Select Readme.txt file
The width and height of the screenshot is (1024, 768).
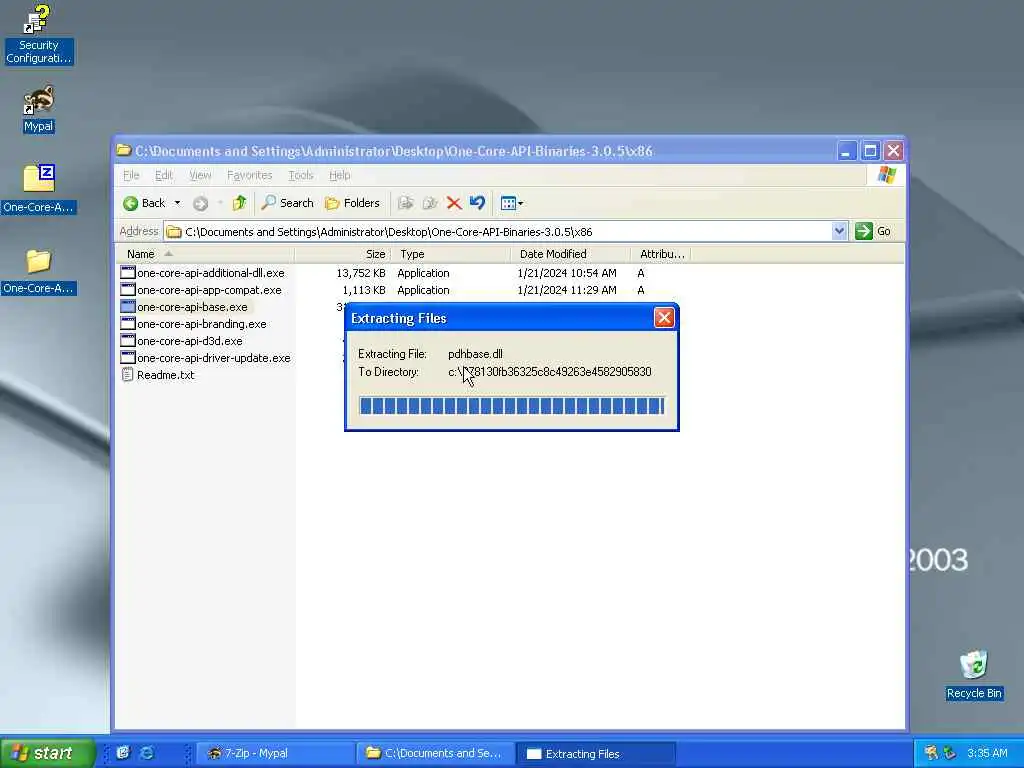[x=157, y=375]
